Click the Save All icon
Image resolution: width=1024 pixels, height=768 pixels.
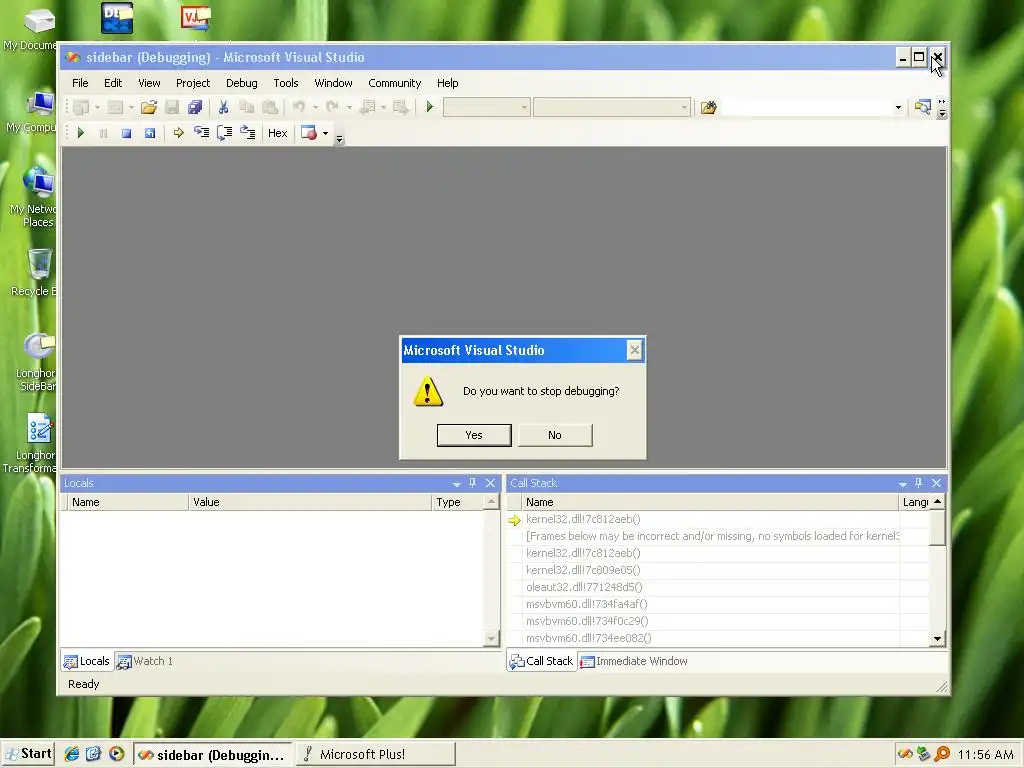[195, 107]
